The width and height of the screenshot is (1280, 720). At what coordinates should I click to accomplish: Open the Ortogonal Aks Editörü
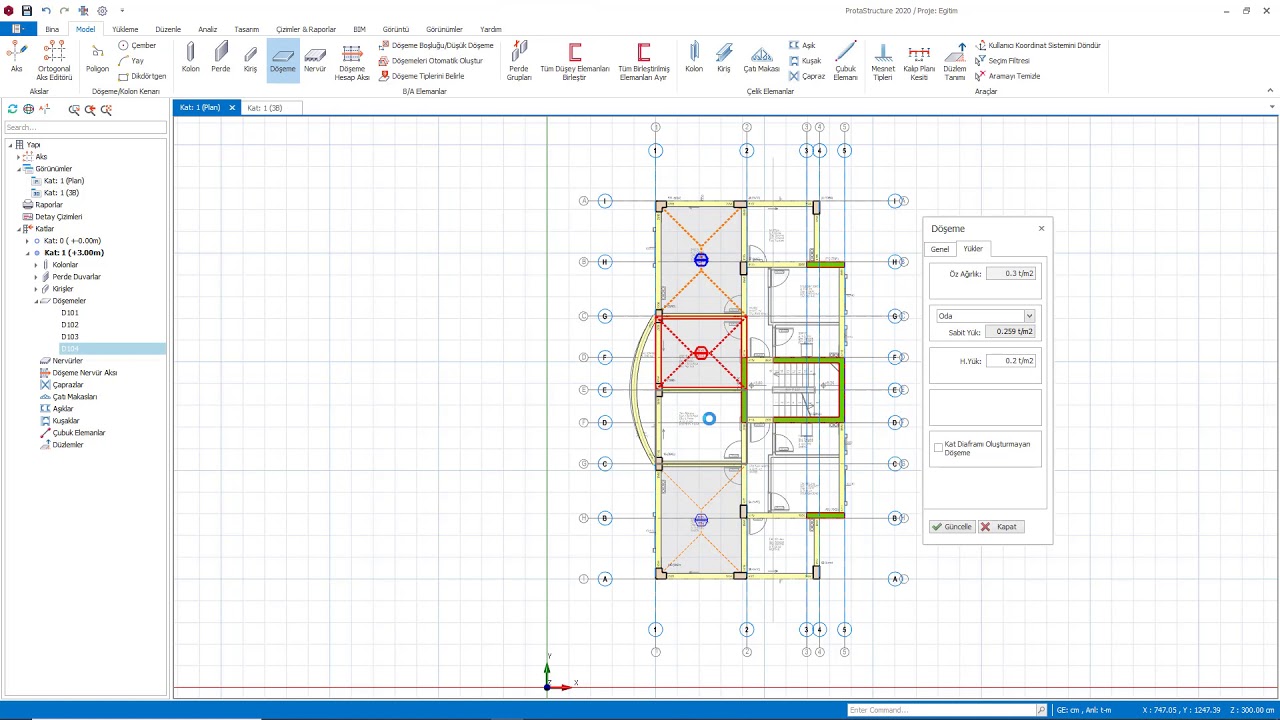tap(54, 61)
